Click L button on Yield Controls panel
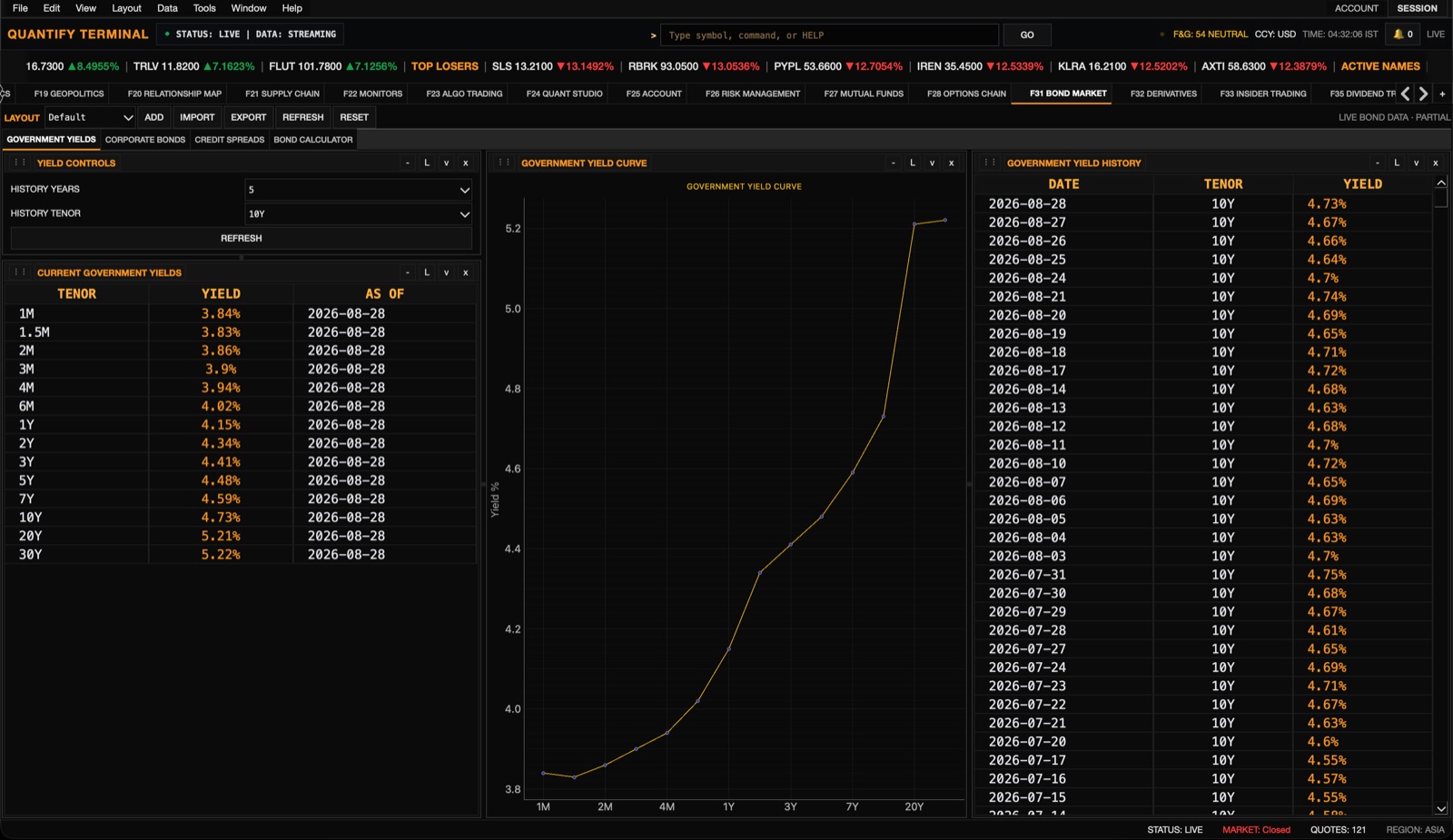This screenshot has width=1453, height=840. click(x=427, y=163)
